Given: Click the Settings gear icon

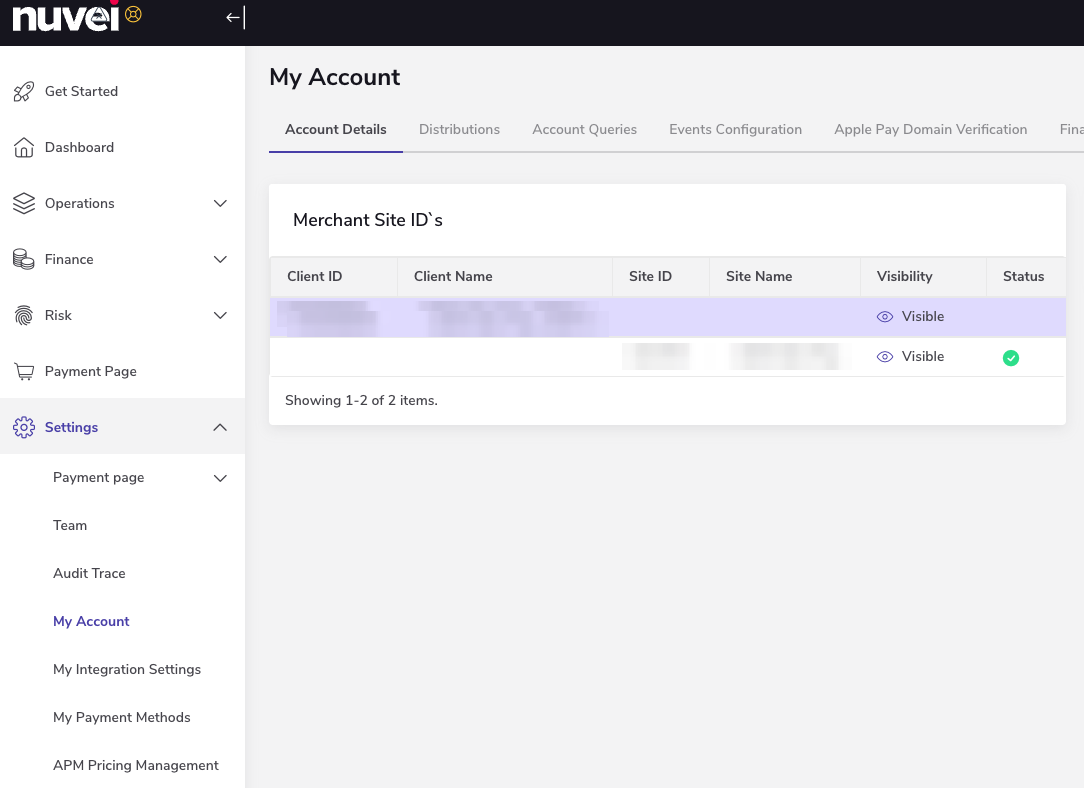Looking at the screenshot, I should 24,427.
